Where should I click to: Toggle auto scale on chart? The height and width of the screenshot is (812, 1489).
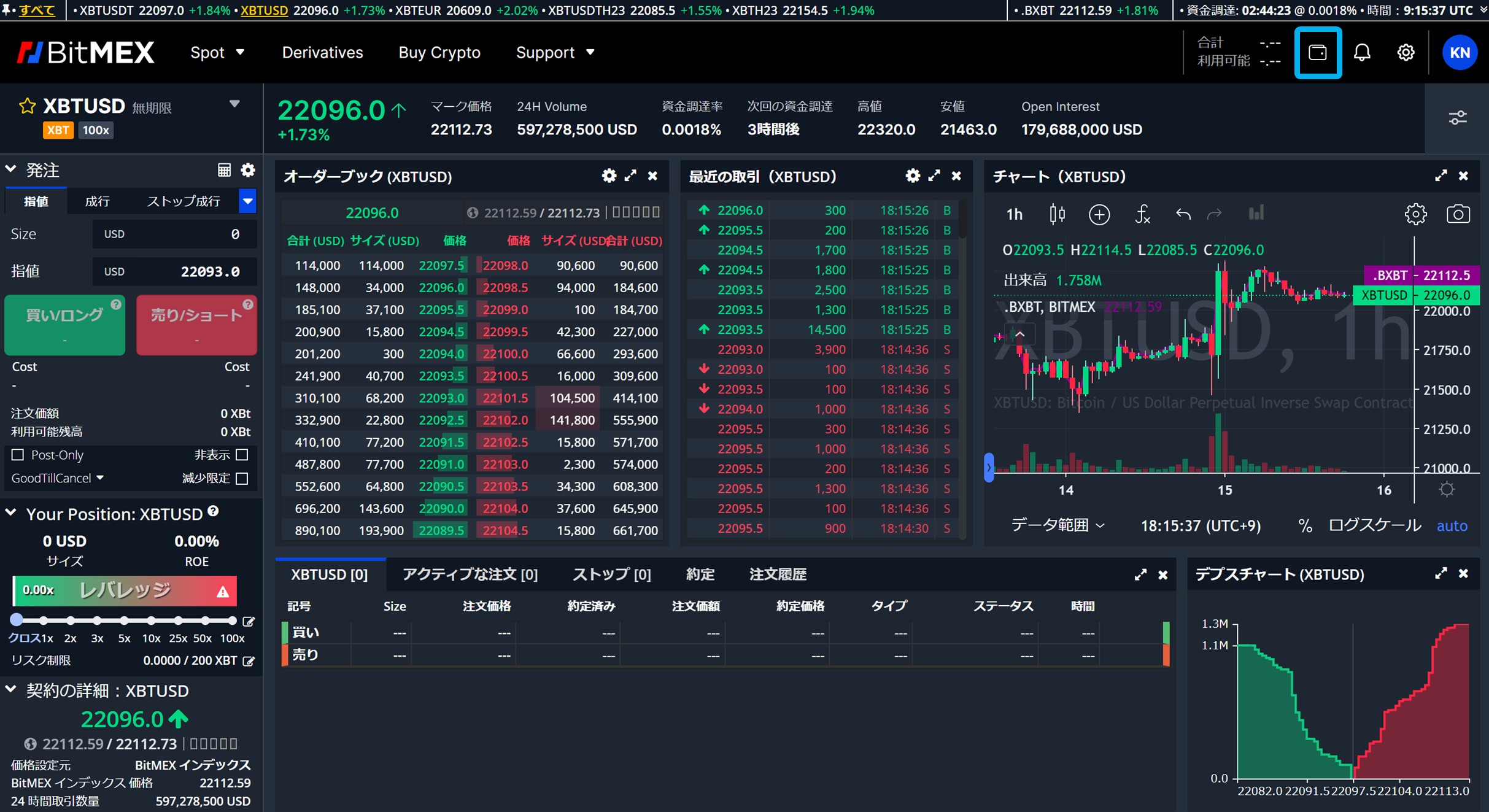point(1452,526)
